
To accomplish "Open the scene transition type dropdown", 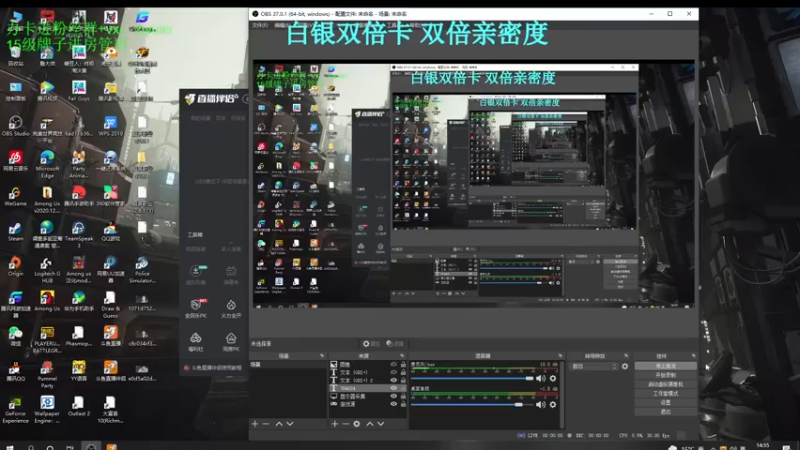I will click(x=594, y=366).
